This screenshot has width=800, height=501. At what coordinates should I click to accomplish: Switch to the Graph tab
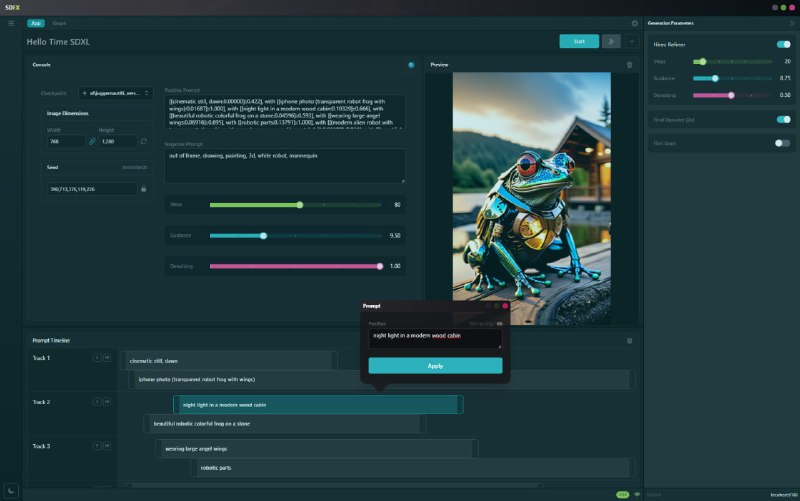[x=59, y=22]
